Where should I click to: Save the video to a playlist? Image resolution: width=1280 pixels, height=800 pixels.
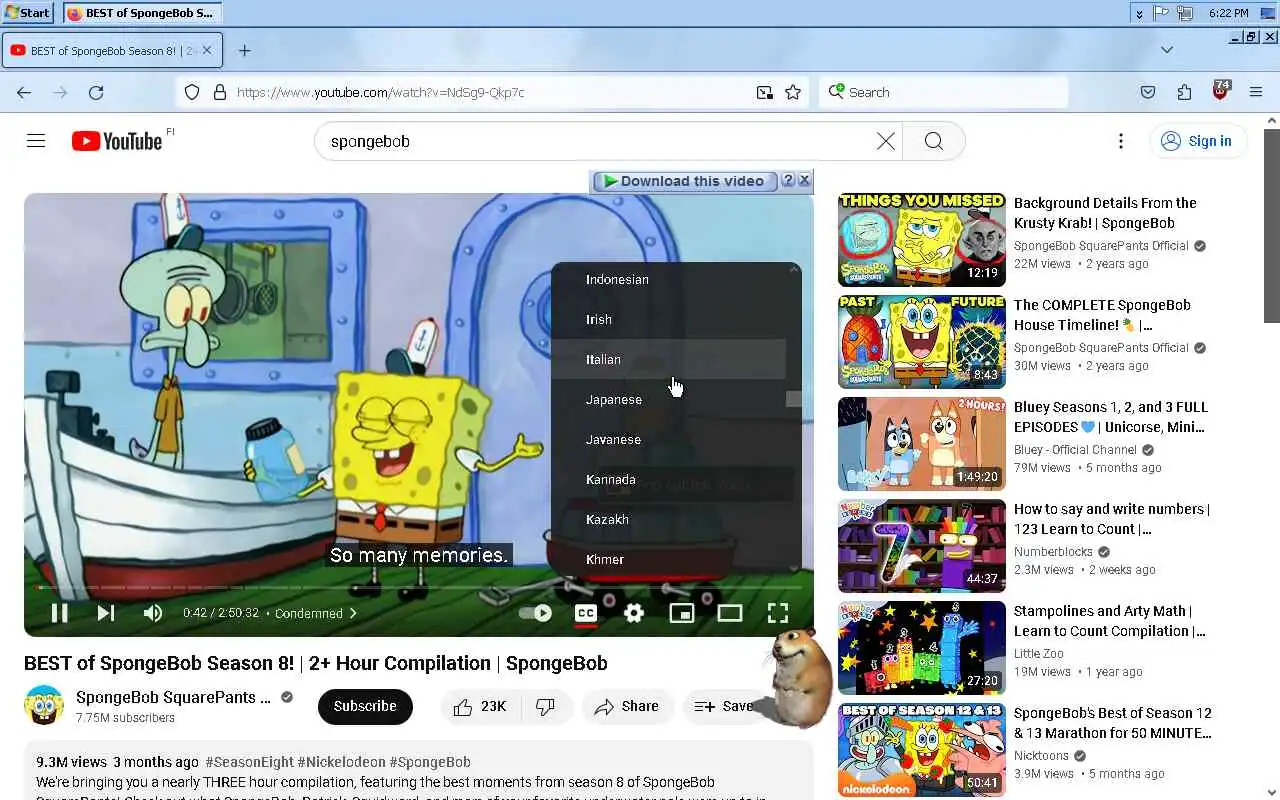[x=724, y=706]
